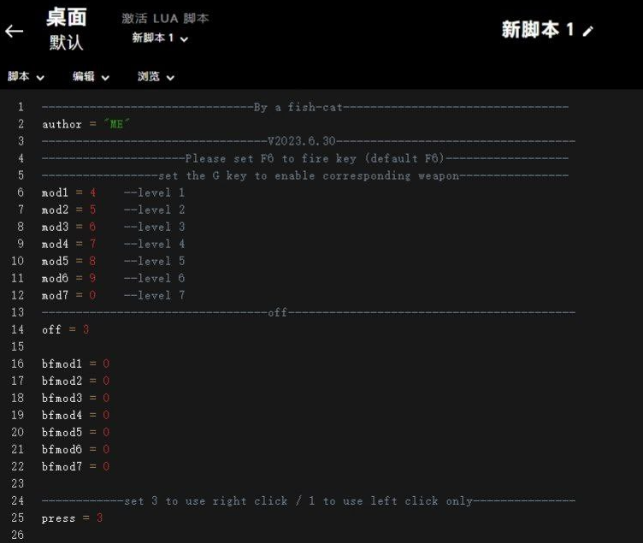Open the 新脚本 1 script selector dropdown
Screen dimensions: 643x543
point(160,39)
